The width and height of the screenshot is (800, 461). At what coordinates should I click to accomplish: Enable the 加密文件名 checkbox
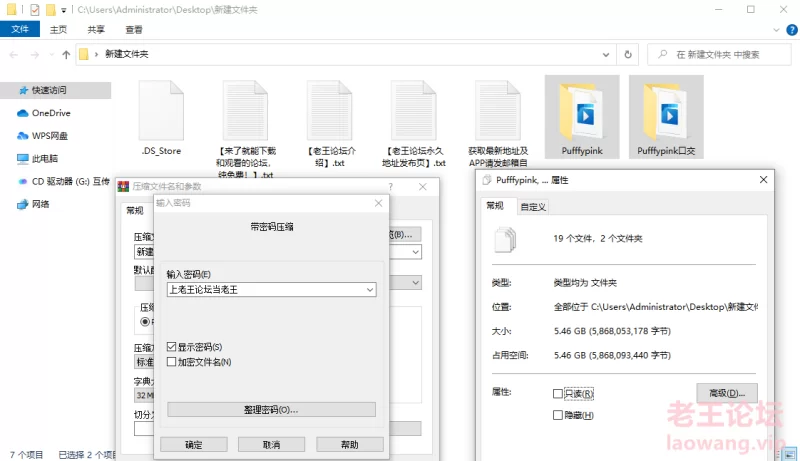point(172,361)
